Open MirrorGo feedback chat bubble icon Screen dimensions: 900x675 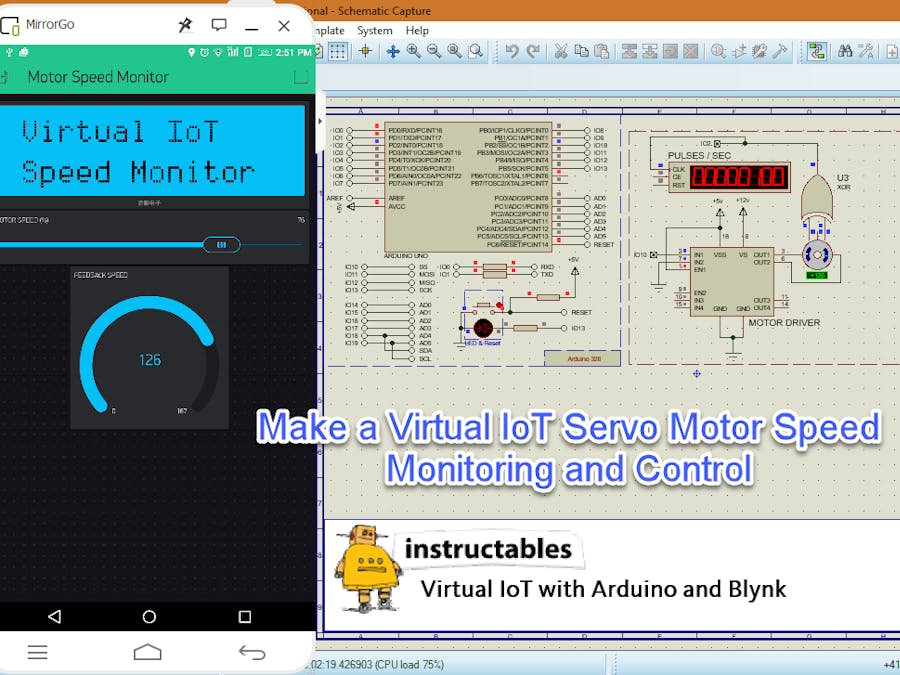219,25
